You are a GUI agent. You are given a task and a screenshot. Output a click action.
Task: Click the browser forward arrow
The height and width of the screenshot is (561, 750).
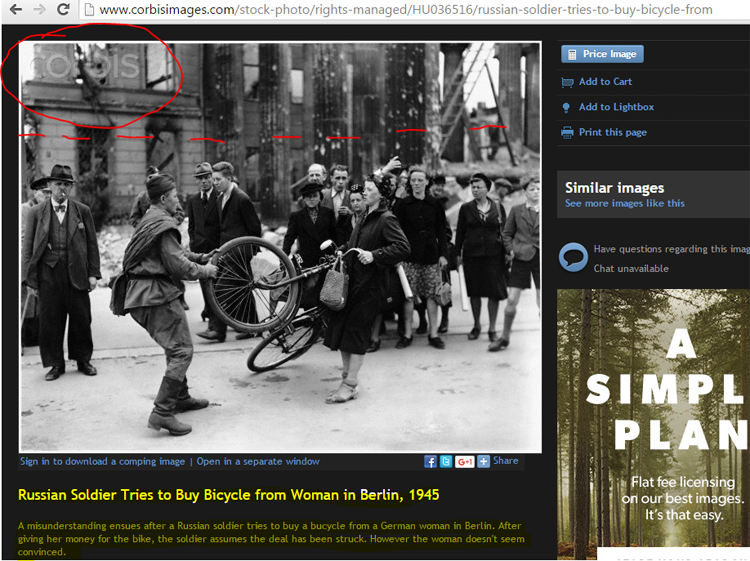pos(39,10)
